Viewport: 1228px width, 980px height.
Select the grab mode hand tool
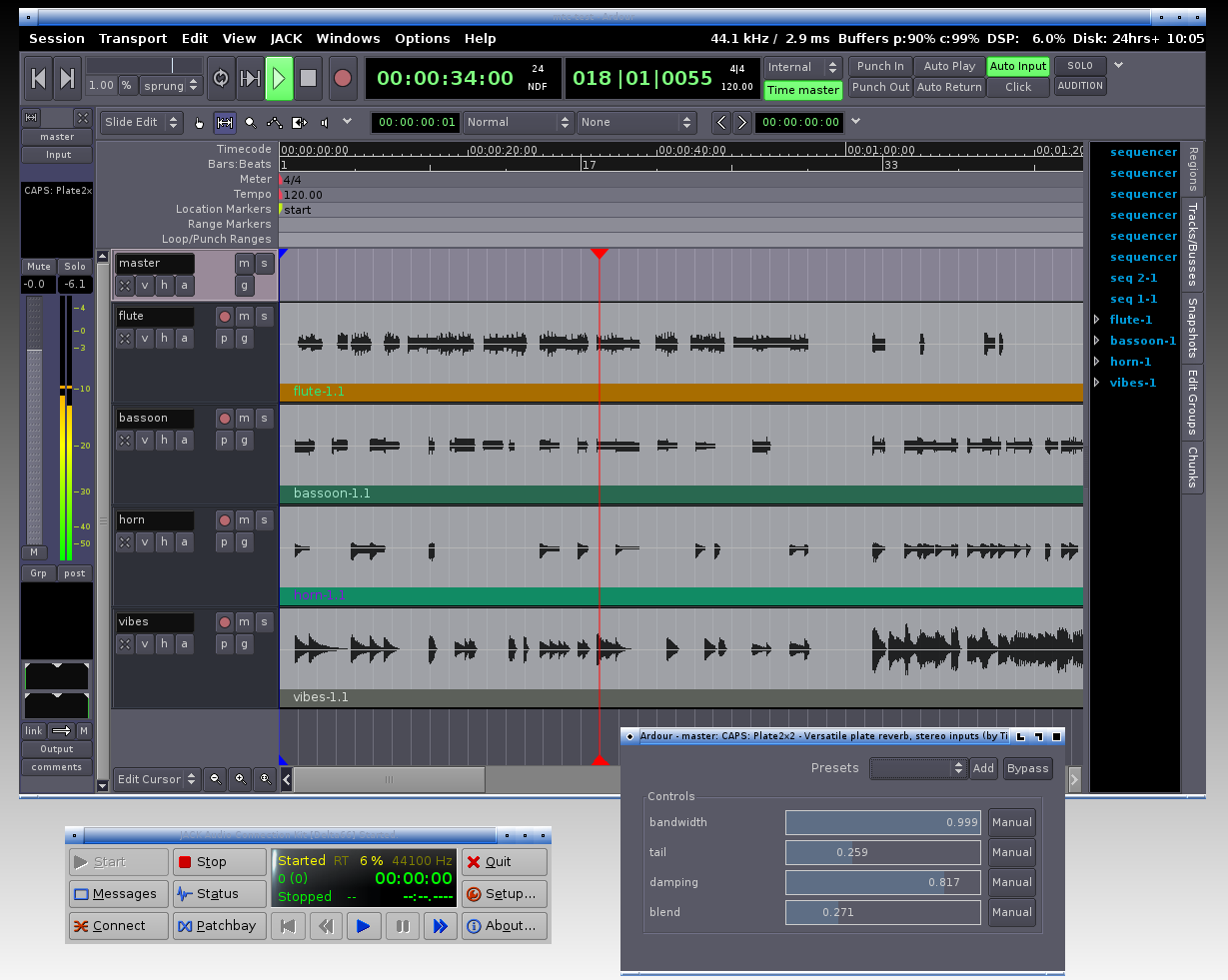199,122
